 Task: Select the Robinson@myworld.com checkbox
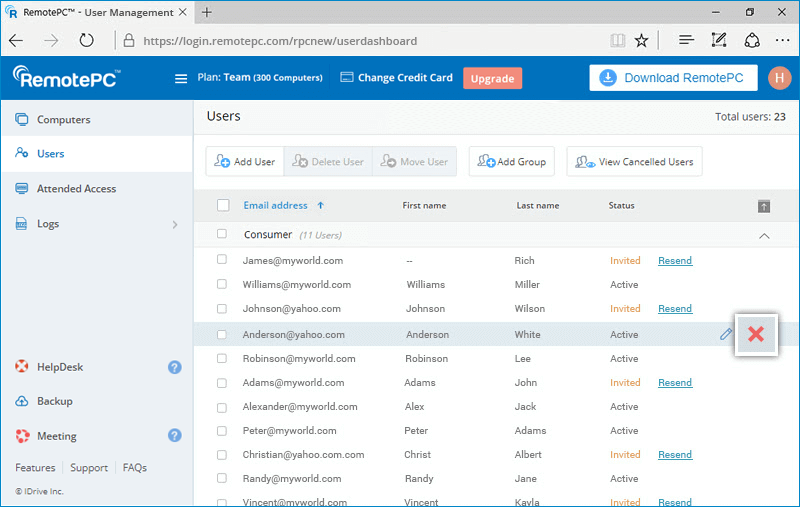(221, 359)
